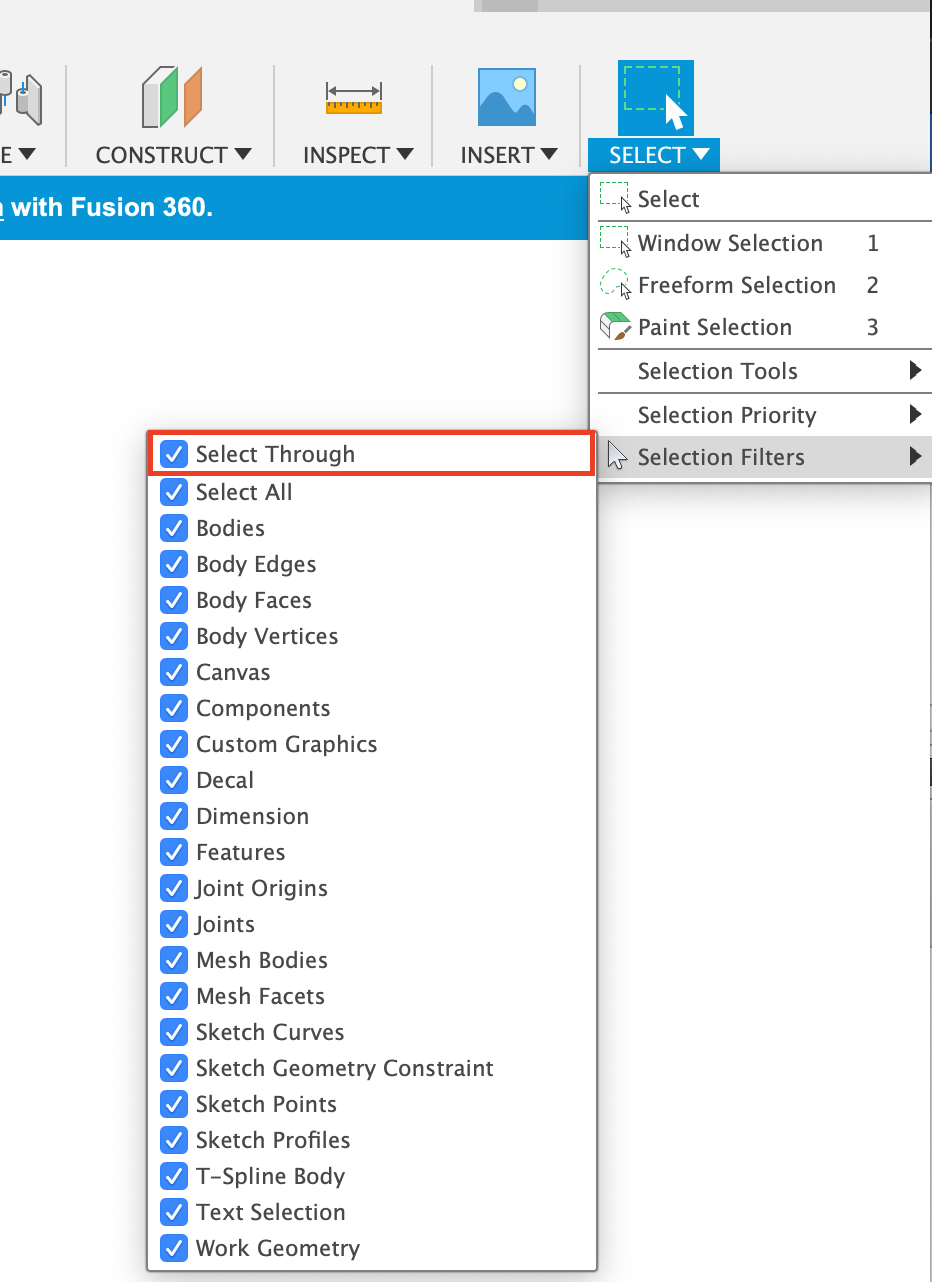Pick the Freeform Selection lasso icon

[615, 285]
